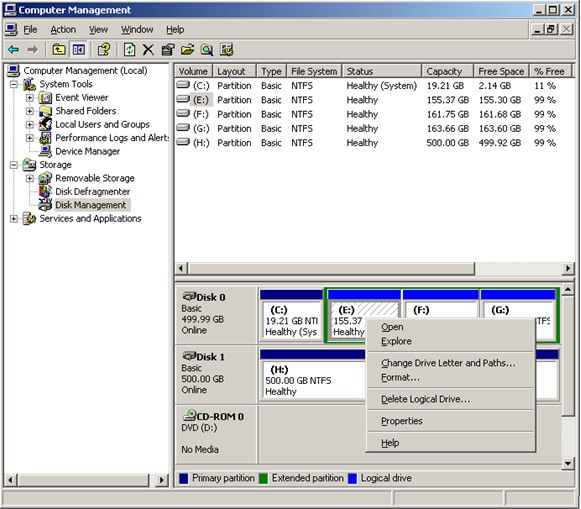Click the volume list horizontal scrollbar

374,268
